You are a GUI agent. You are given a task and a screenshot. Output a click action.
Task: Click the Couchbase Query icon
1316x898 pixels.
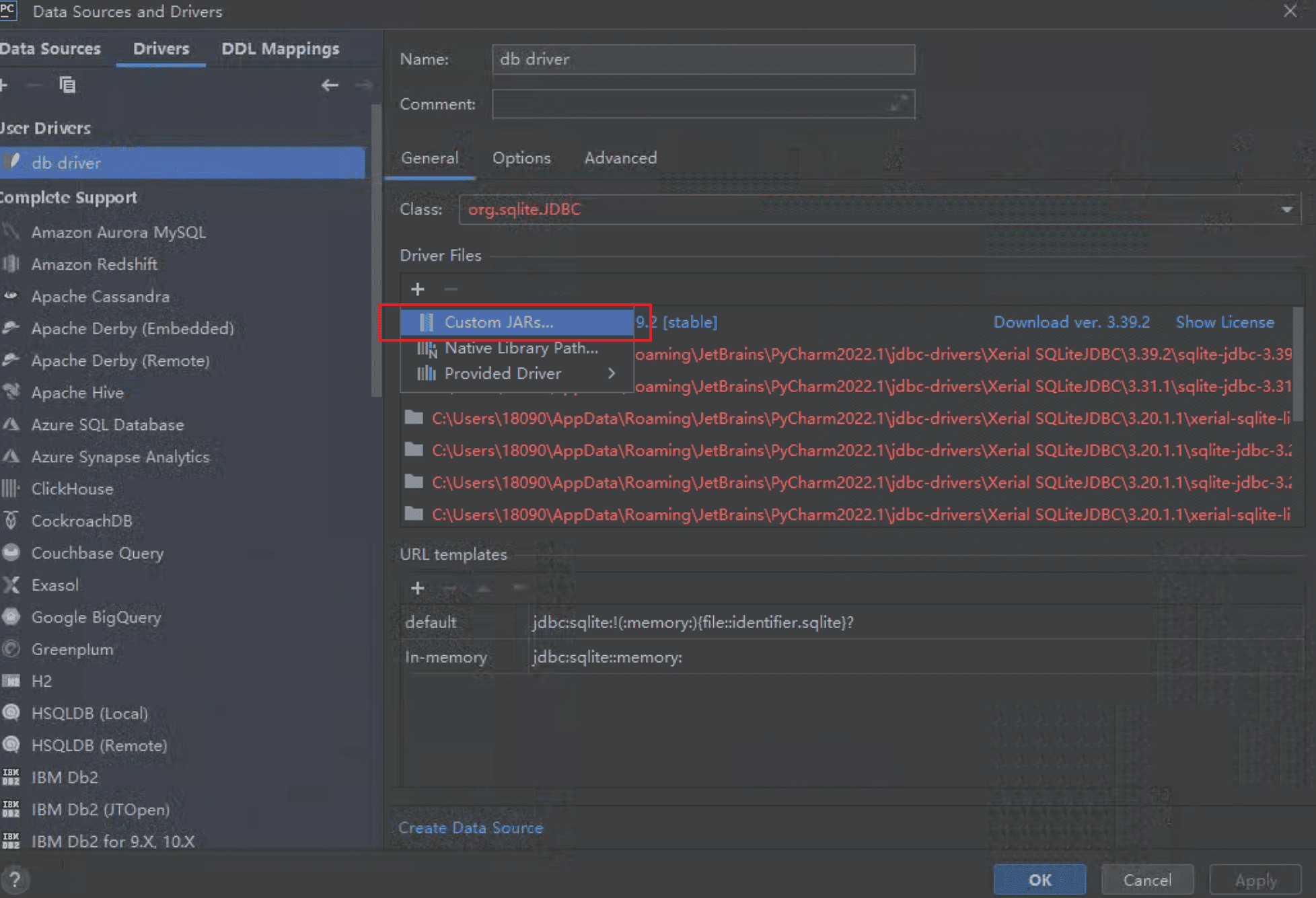coord(11,553)
